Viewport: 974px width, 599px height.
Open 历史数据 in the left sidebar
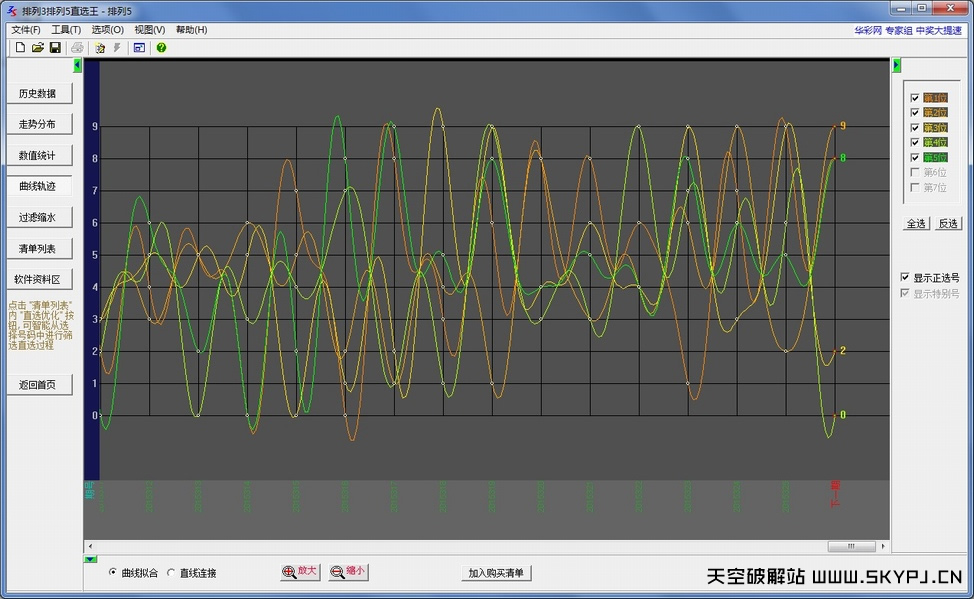coord(39,93)
